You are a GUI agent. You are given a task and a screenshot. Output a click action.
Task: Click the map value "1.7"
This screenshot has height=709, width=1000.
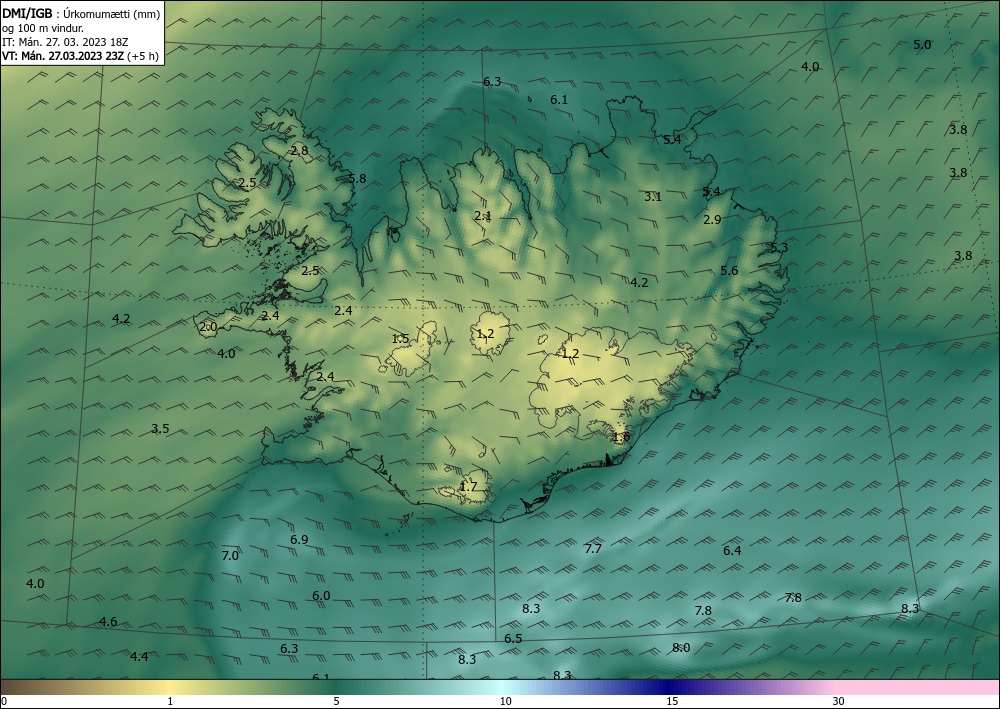pos(468,487)
